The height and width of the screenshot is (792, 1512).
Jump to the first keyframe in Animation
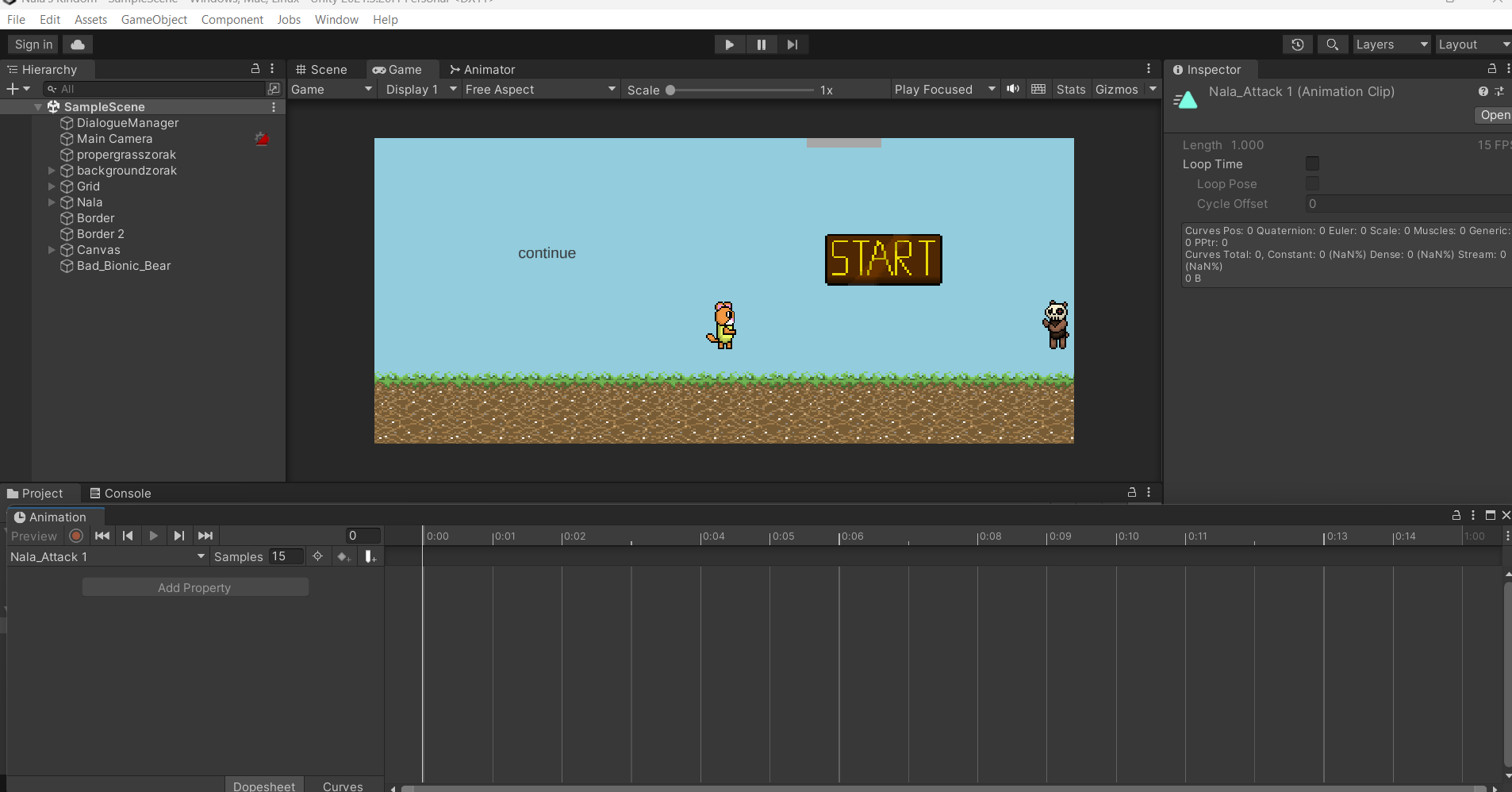click(x=102, y=536)
